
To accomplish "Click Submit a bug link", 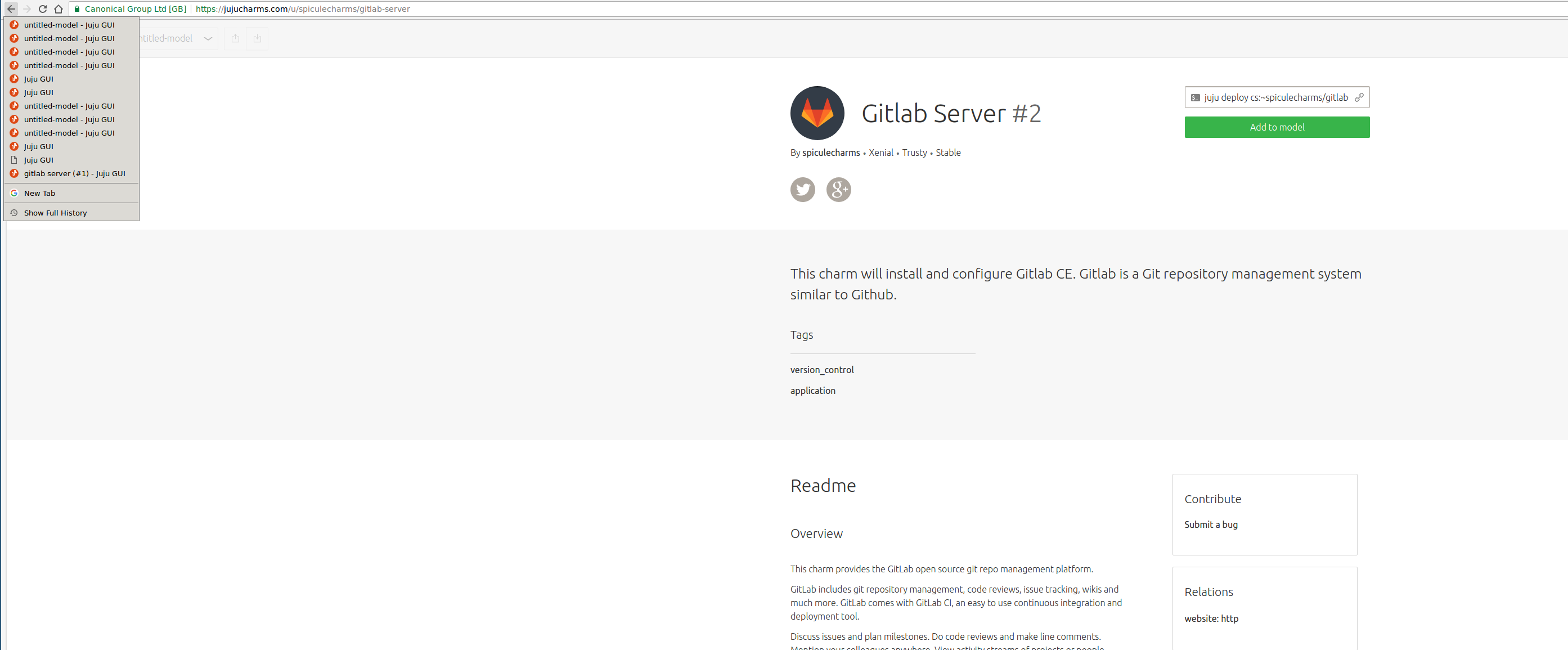I will (x=1210, y=525).
